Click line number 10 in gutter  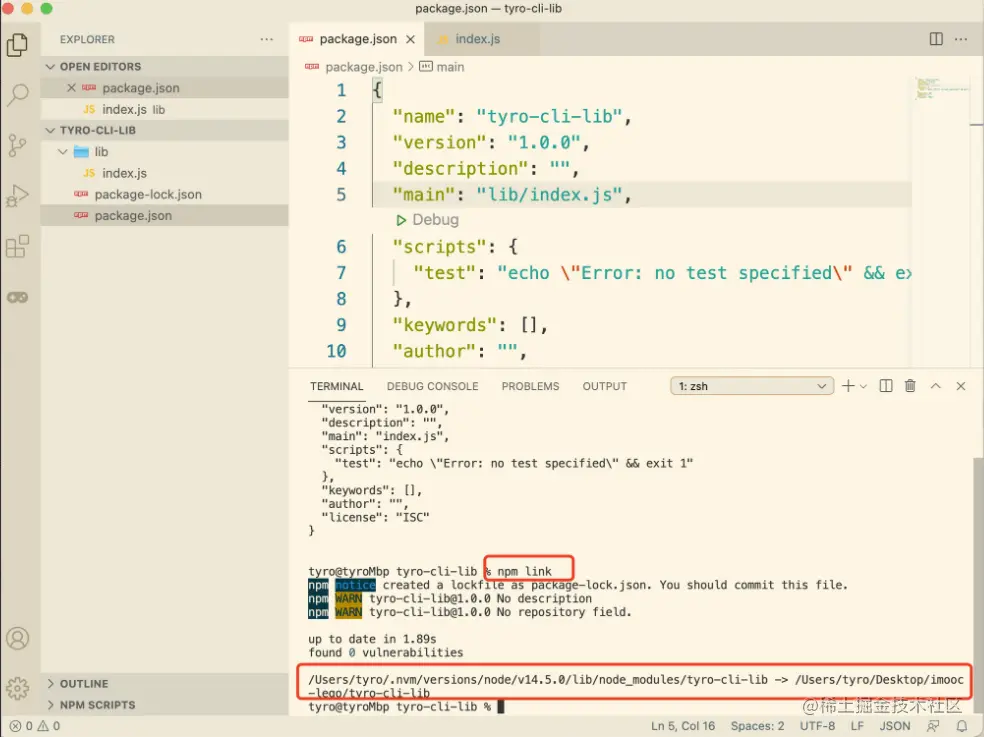pos(336,351)
